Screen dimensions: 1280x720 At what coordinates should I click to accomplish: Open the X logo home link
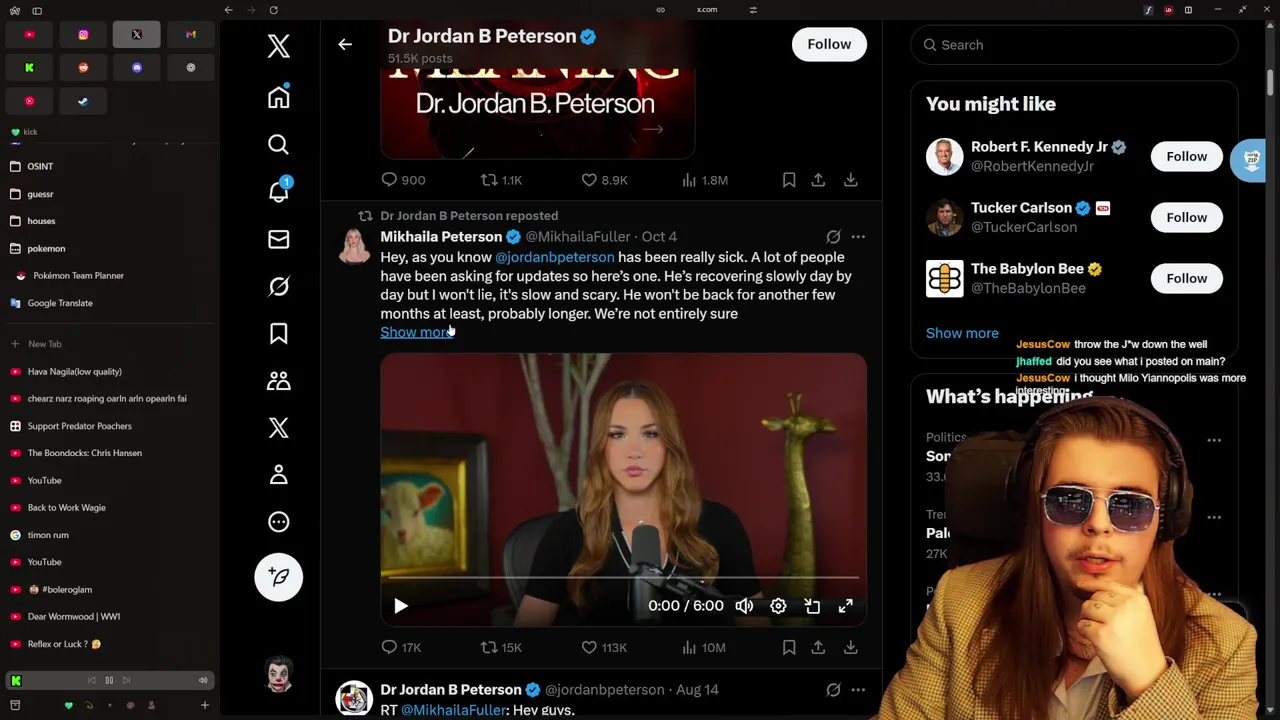click(x=279, y=46)
